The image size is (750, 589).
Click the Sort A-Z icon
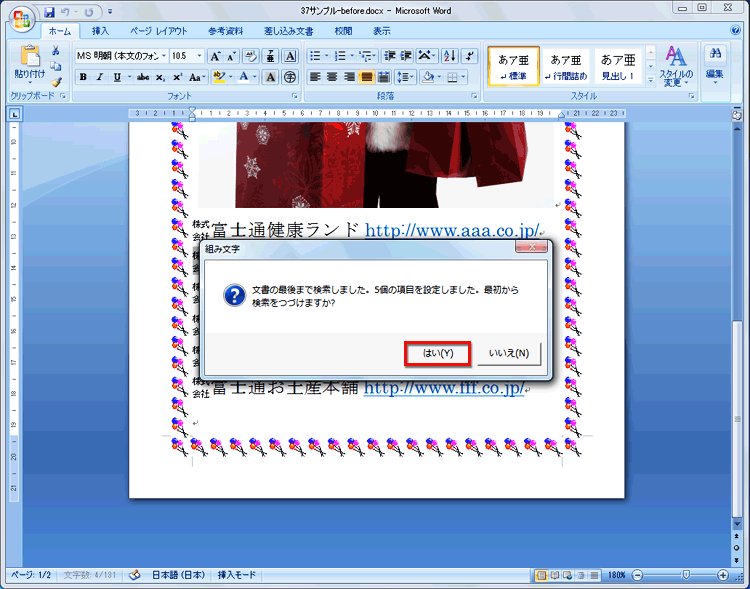[x=450, y=56]
